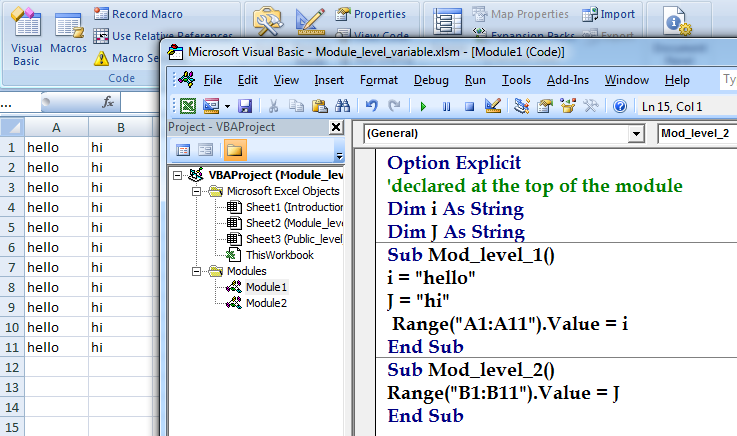Toggle Design Mode ruler-and-pencil icon

[310, 22]
